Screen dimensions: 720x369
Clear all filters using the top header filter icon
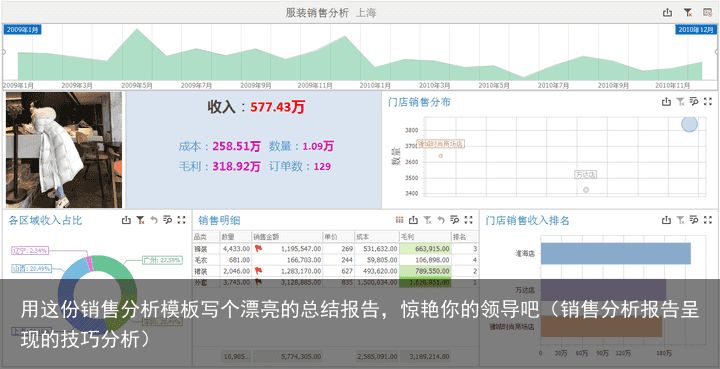688,13
